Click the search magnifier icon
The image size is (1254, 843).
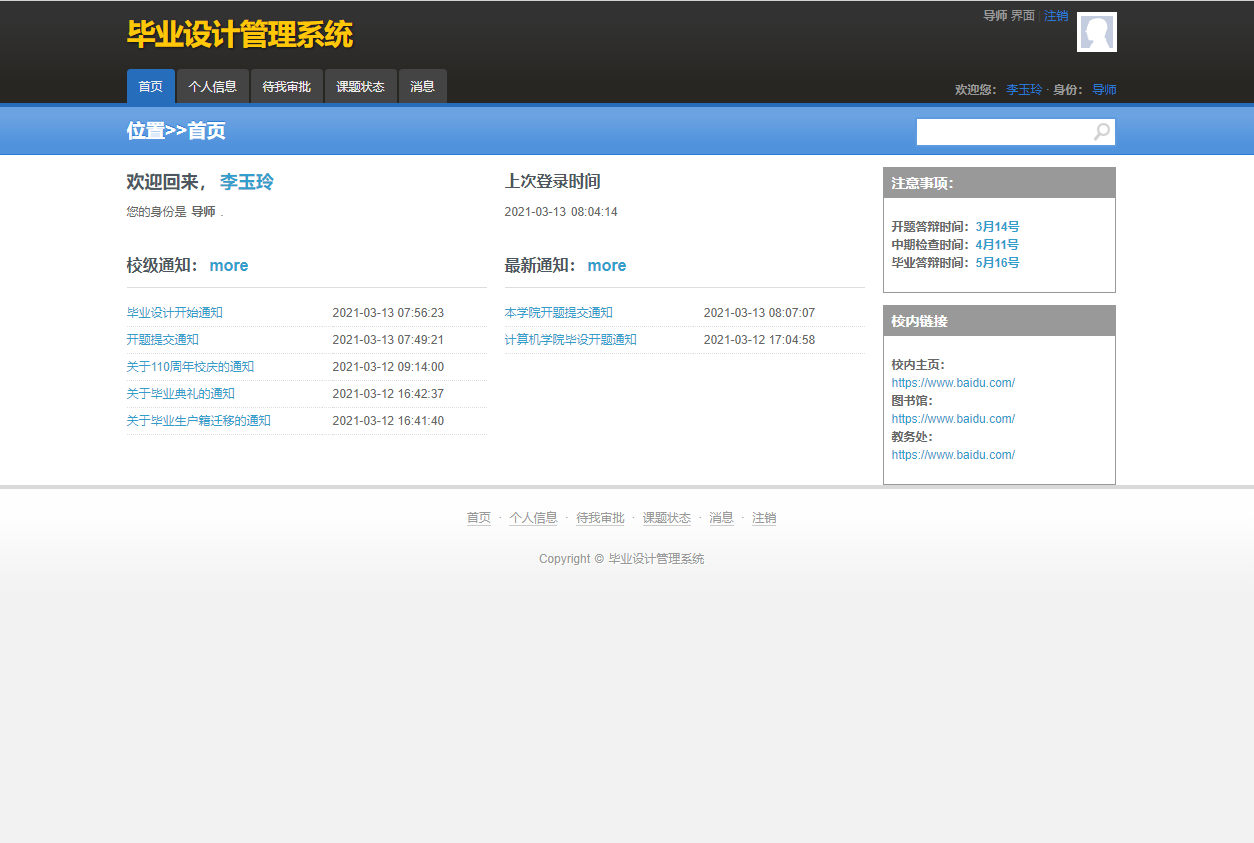[x=1101, y=132]
